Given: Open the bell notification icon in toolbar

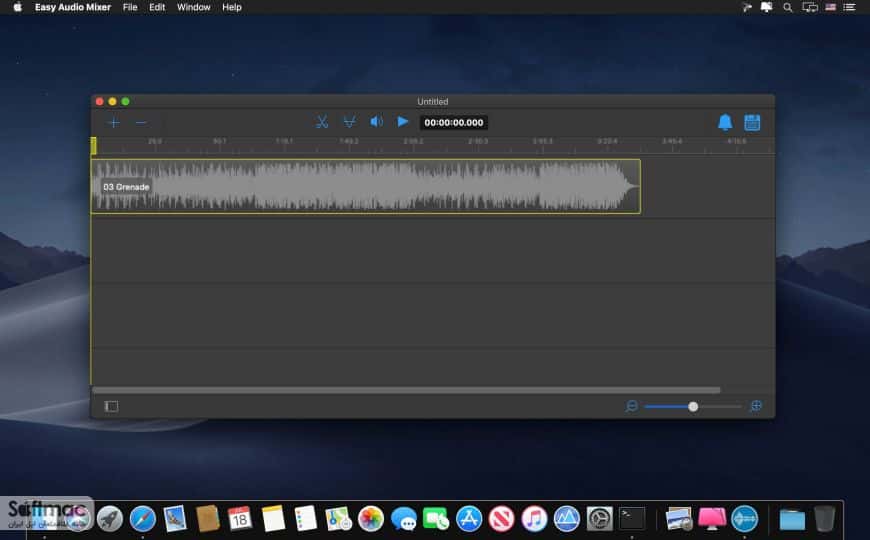Looking at the screenshot, I should click(x=725, y=122).
